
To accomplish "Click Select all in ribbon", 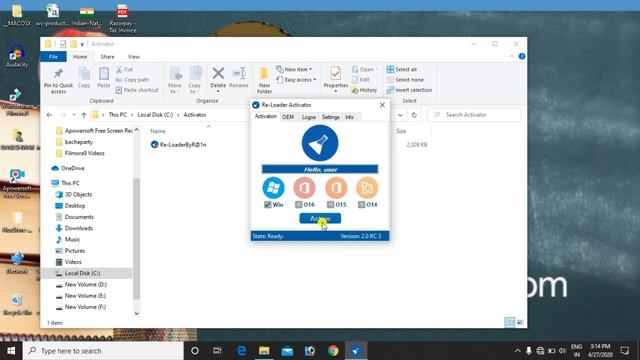I will (402, 69).
